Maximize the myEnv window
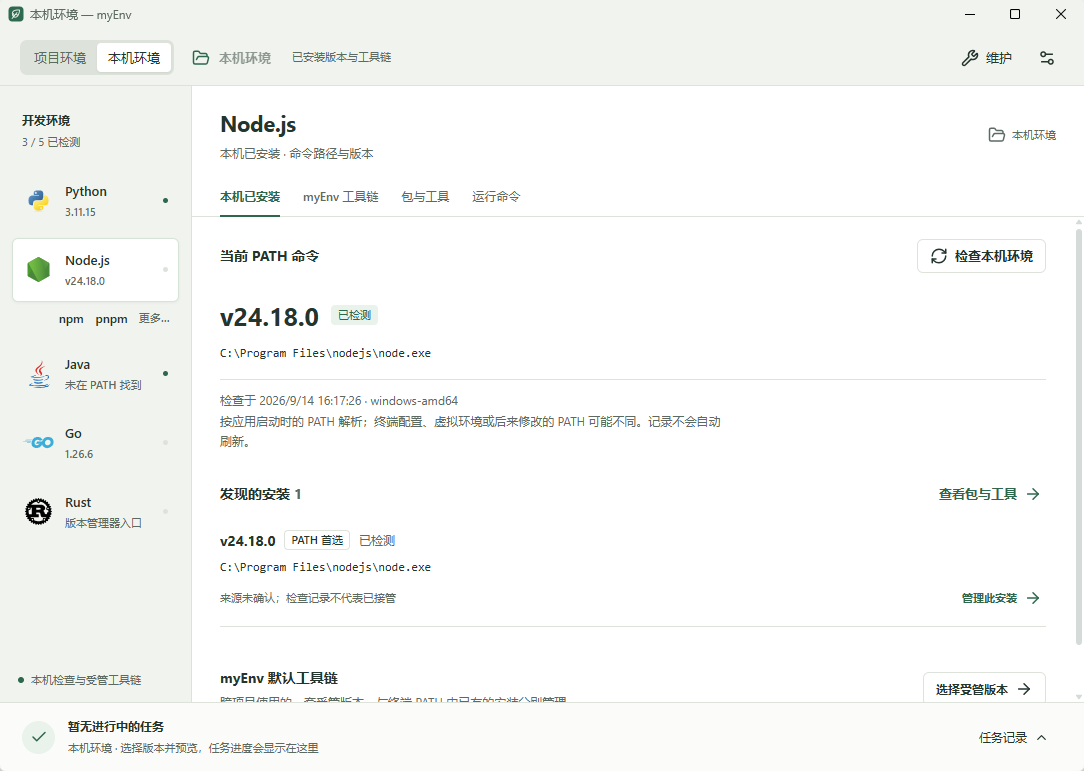Screen dimensions: 1084x771 tap(1015, 15)
